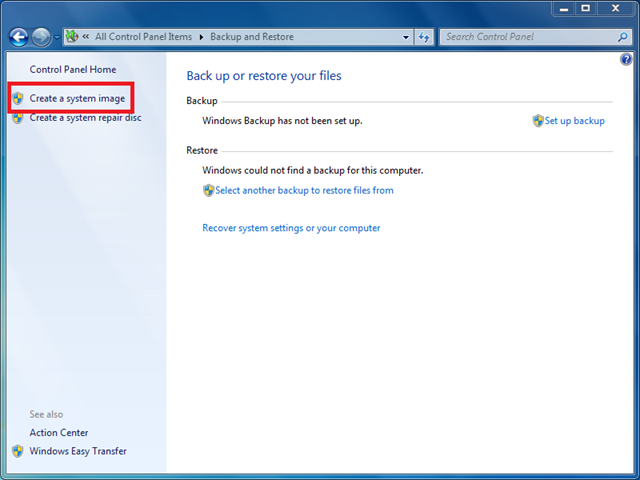Click the search magnifier icon

[x=622, y=37]
